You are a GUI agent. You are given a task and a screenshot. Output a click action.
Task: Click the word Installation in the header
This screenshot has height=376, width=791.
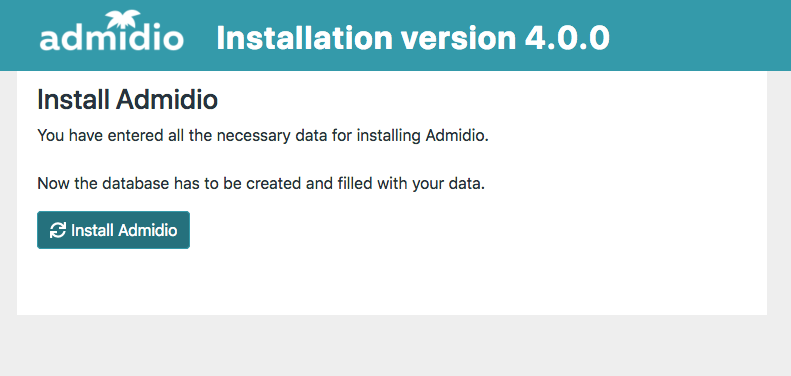304,38
